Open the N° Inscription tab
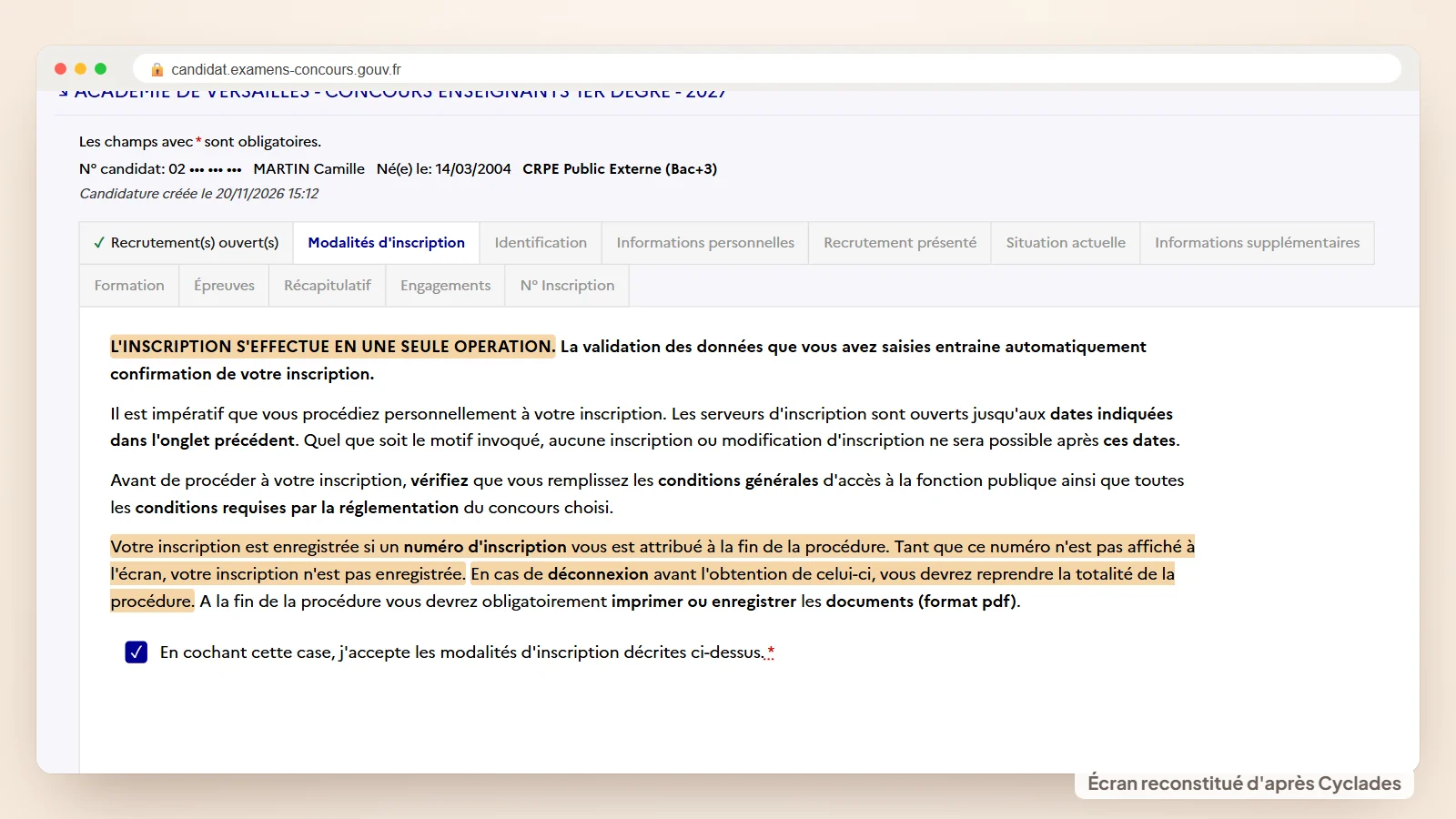 click(x=568, y=286)
